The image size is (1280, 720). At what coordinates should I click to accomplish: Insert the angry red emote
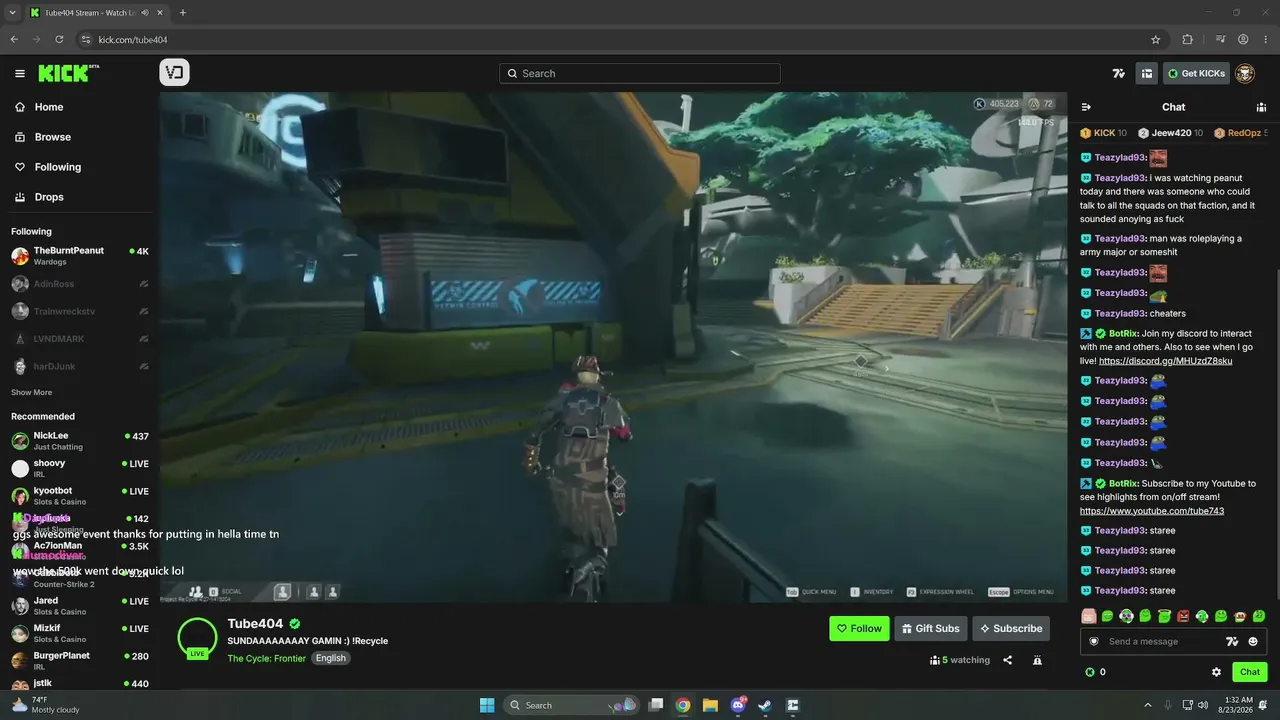tap(1183, 616)
